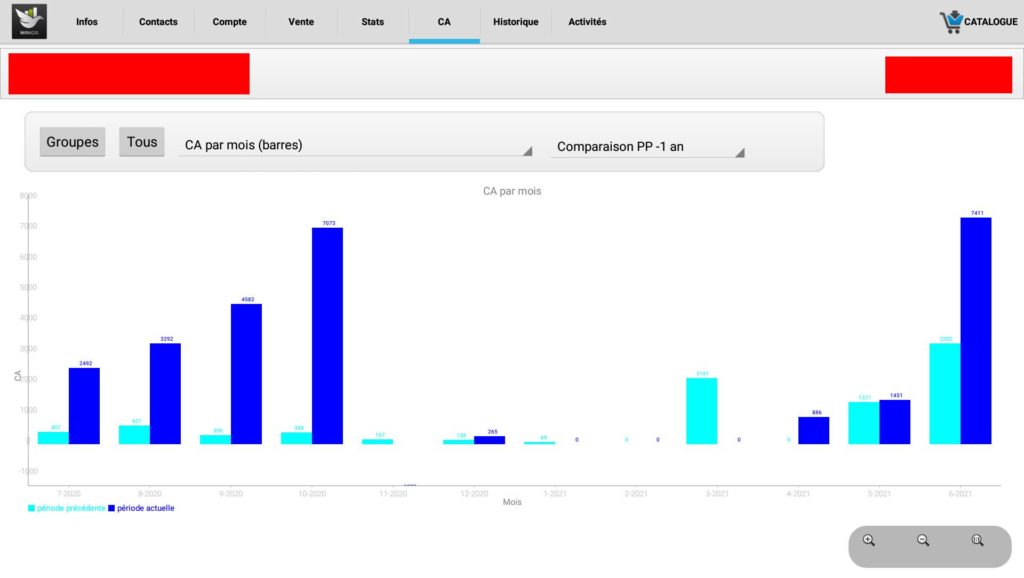Click the zoom in magnifier icon

869,540
